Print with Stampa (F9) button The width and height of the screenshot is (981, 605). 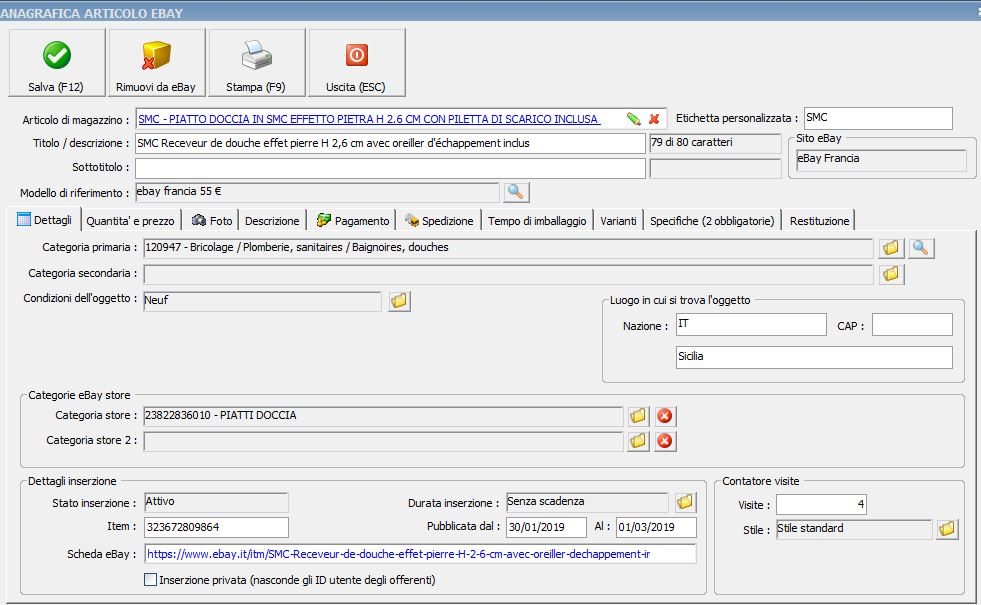pyautogui.click(x=257, y=63)
